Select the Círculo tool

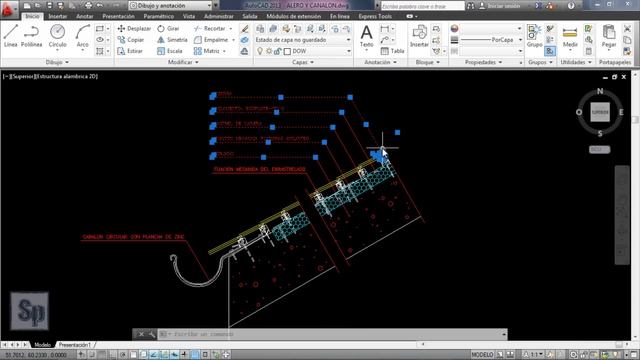tap(58, 36)
